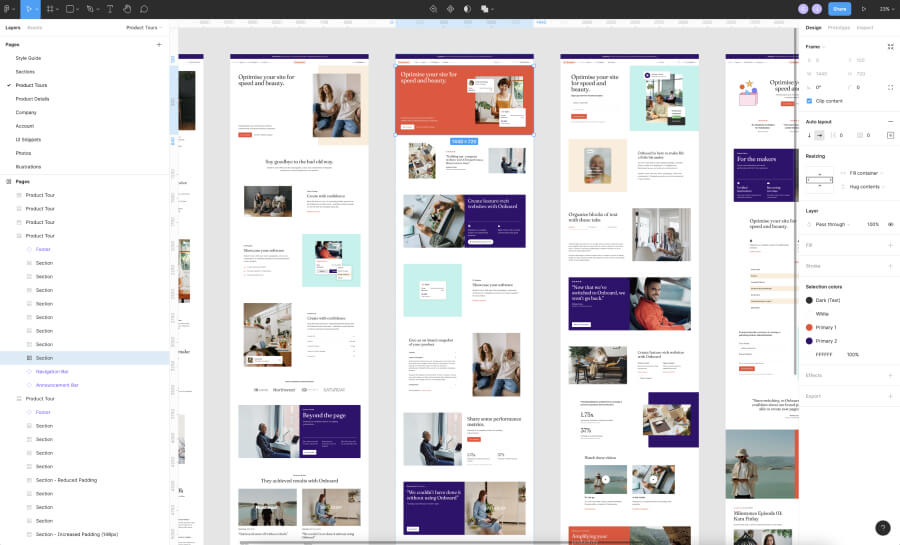This screenshot has width=900, height=545.
Task: Select the Hand tool
Action: 127,9
